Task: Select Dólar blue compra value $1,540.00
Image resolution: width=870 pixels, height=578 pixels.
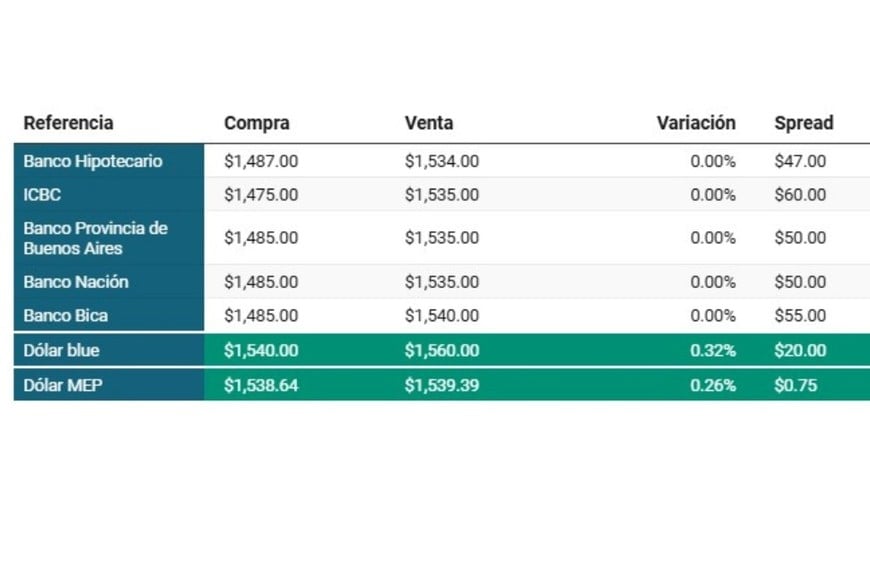Action: (261, 351)
